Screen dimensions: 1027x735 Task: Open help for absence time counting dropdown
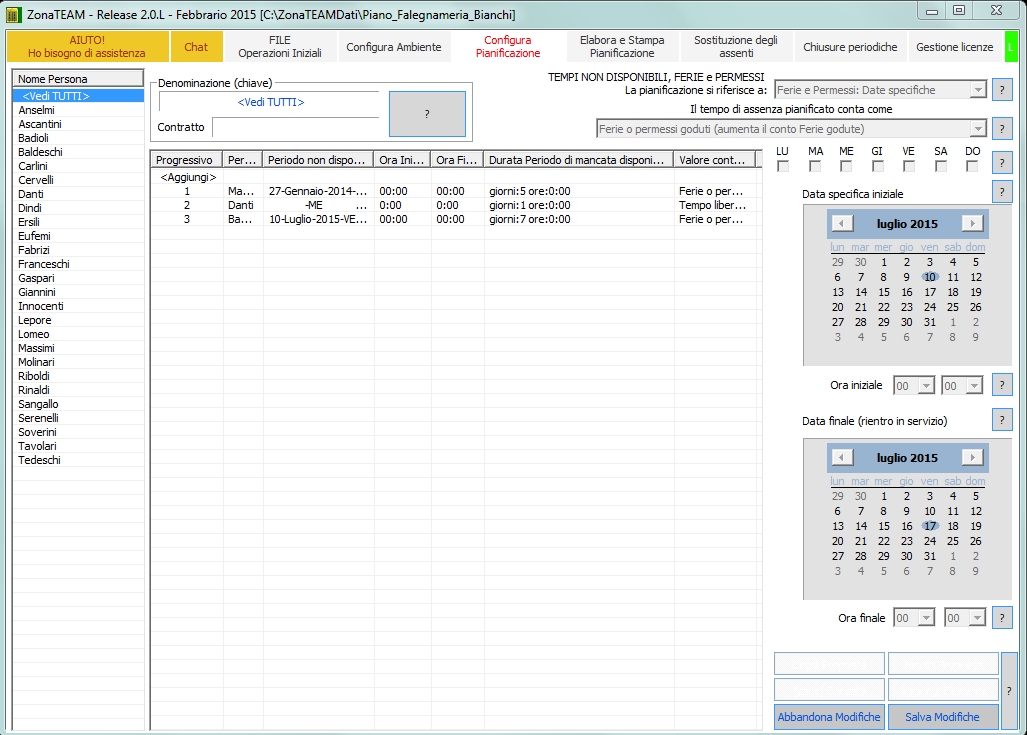[1001, 129]
